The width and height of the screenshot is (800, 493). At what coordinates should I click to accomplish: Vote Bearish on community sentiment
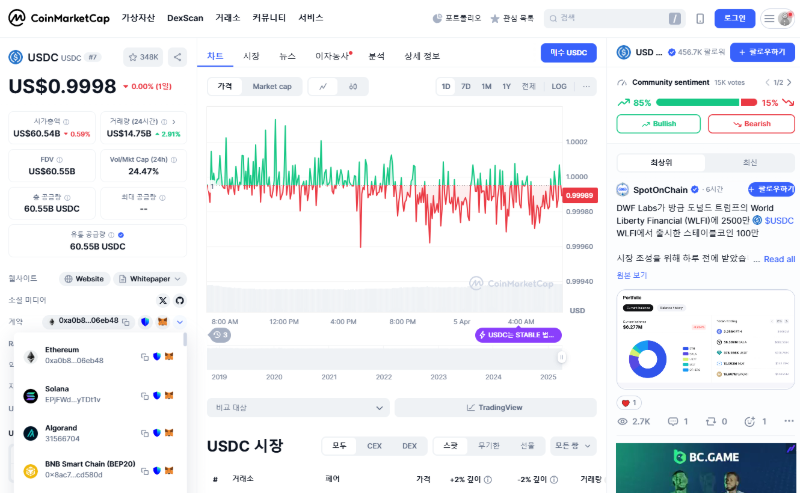pyautogui.click(x=751, y=124)
